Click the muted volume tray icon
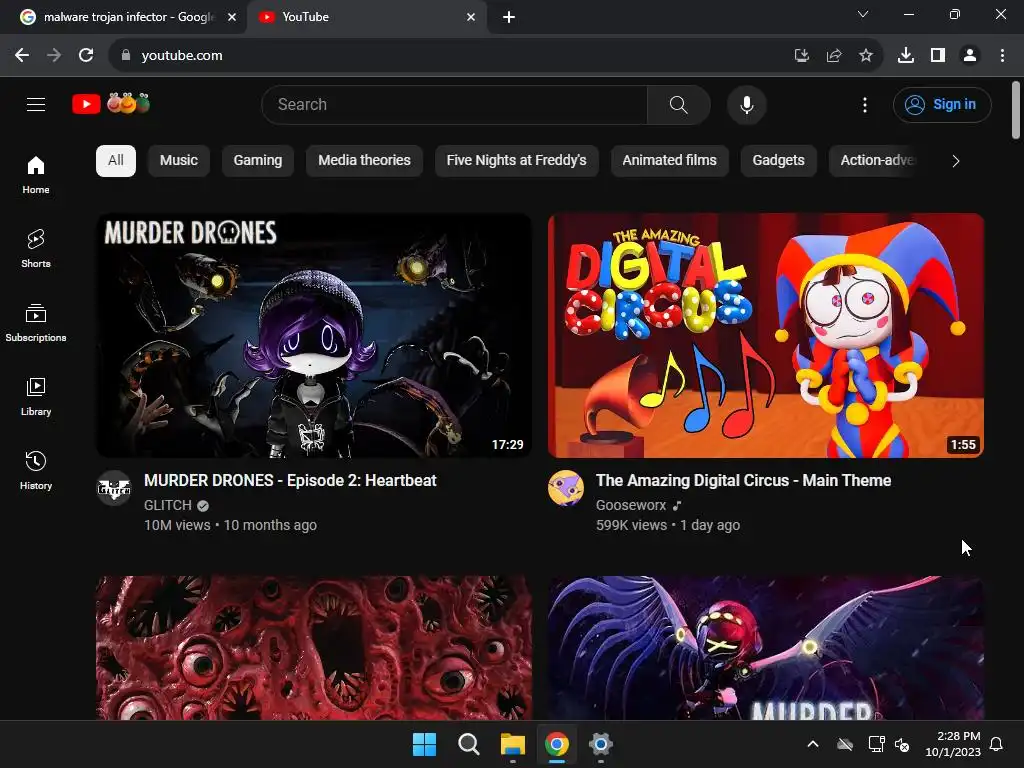This screenshot has width=1024, height=768. click(x=903, y=744)
